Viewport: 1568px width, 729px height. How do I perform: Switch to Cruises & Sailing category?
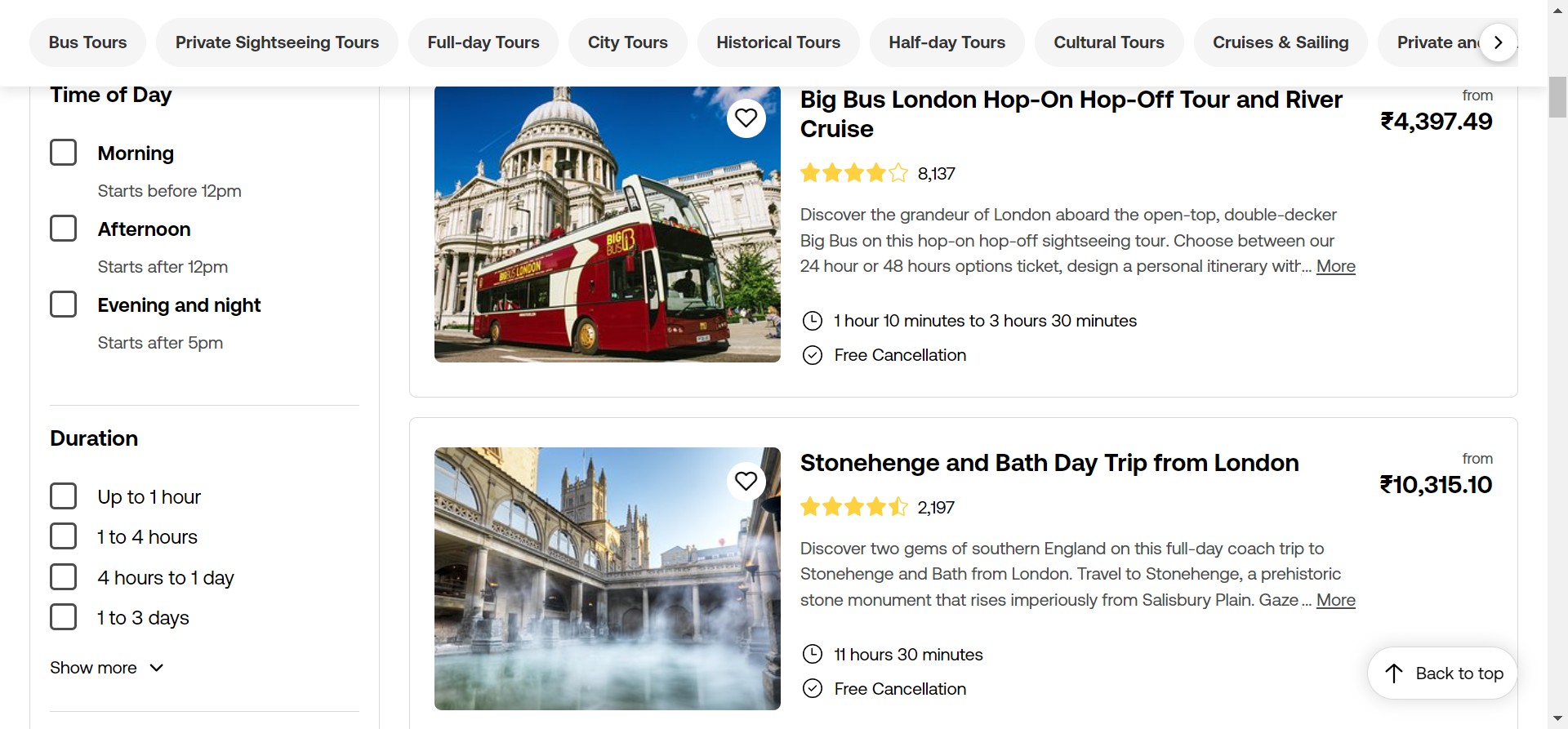click(x=1280, y=42)
